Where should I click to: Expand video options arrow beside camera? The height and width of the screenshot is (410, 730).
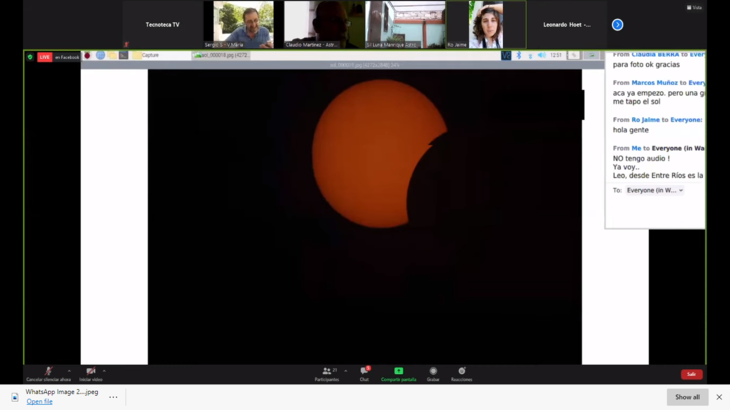coord(105,370)
